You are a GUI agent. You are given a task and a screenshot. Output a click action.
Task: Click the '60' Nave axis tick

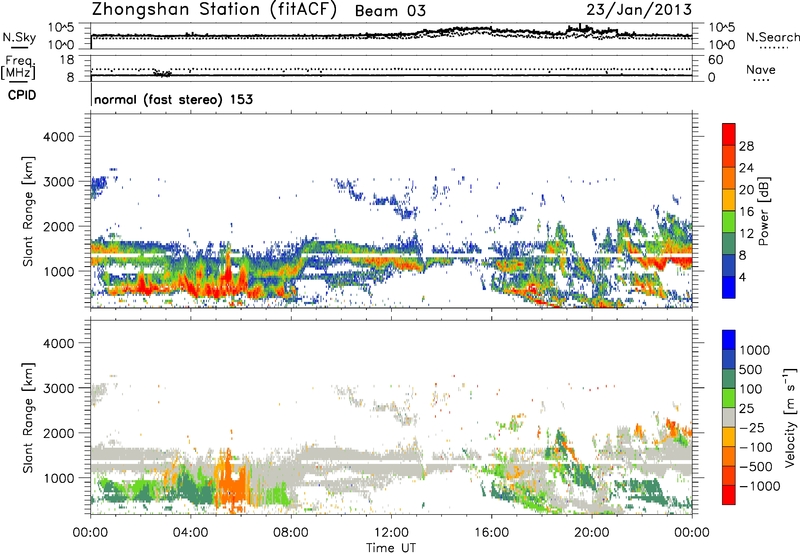click(715, 60)
